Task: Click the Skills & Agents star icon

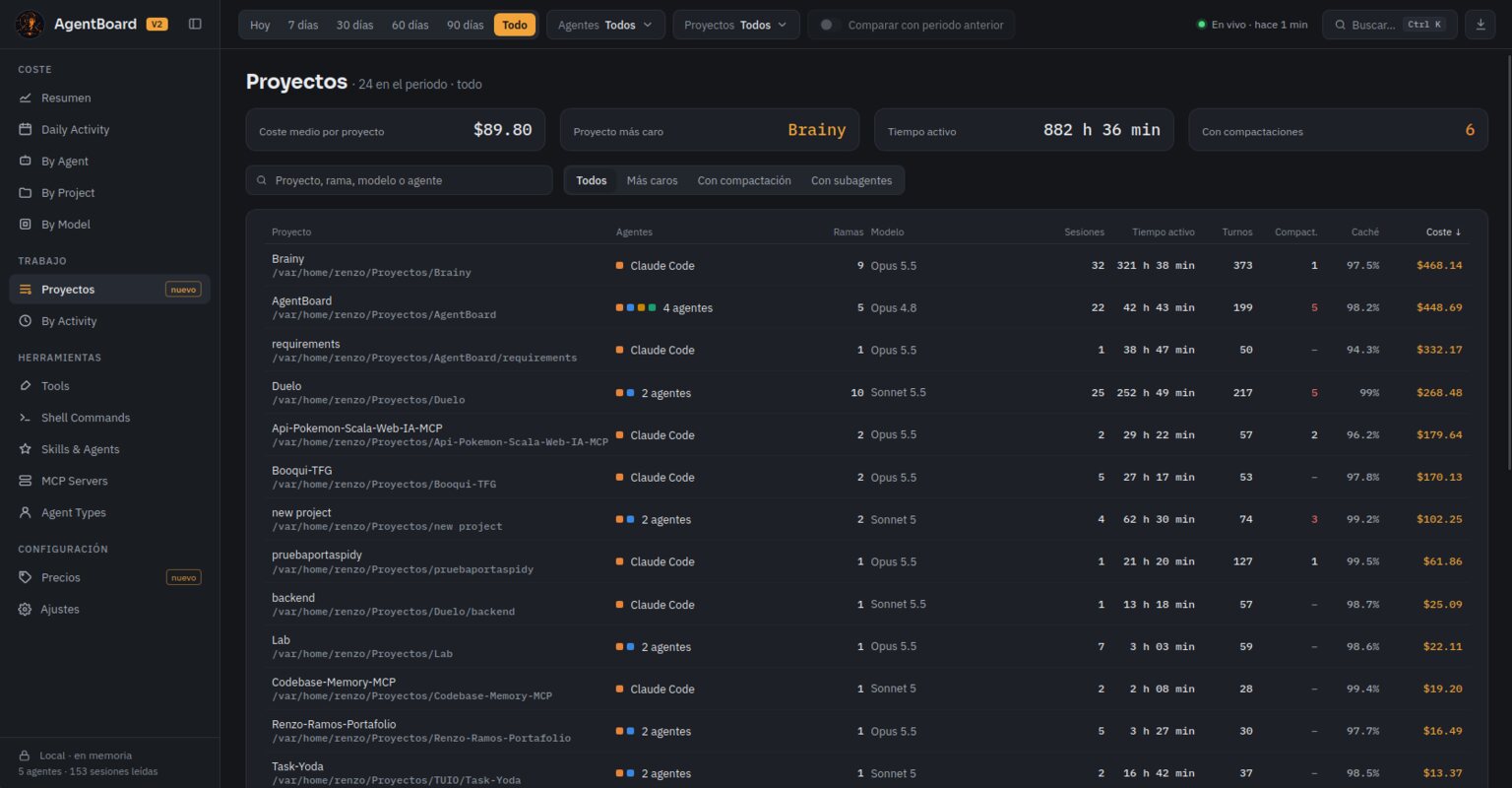Action: [26, 449]
